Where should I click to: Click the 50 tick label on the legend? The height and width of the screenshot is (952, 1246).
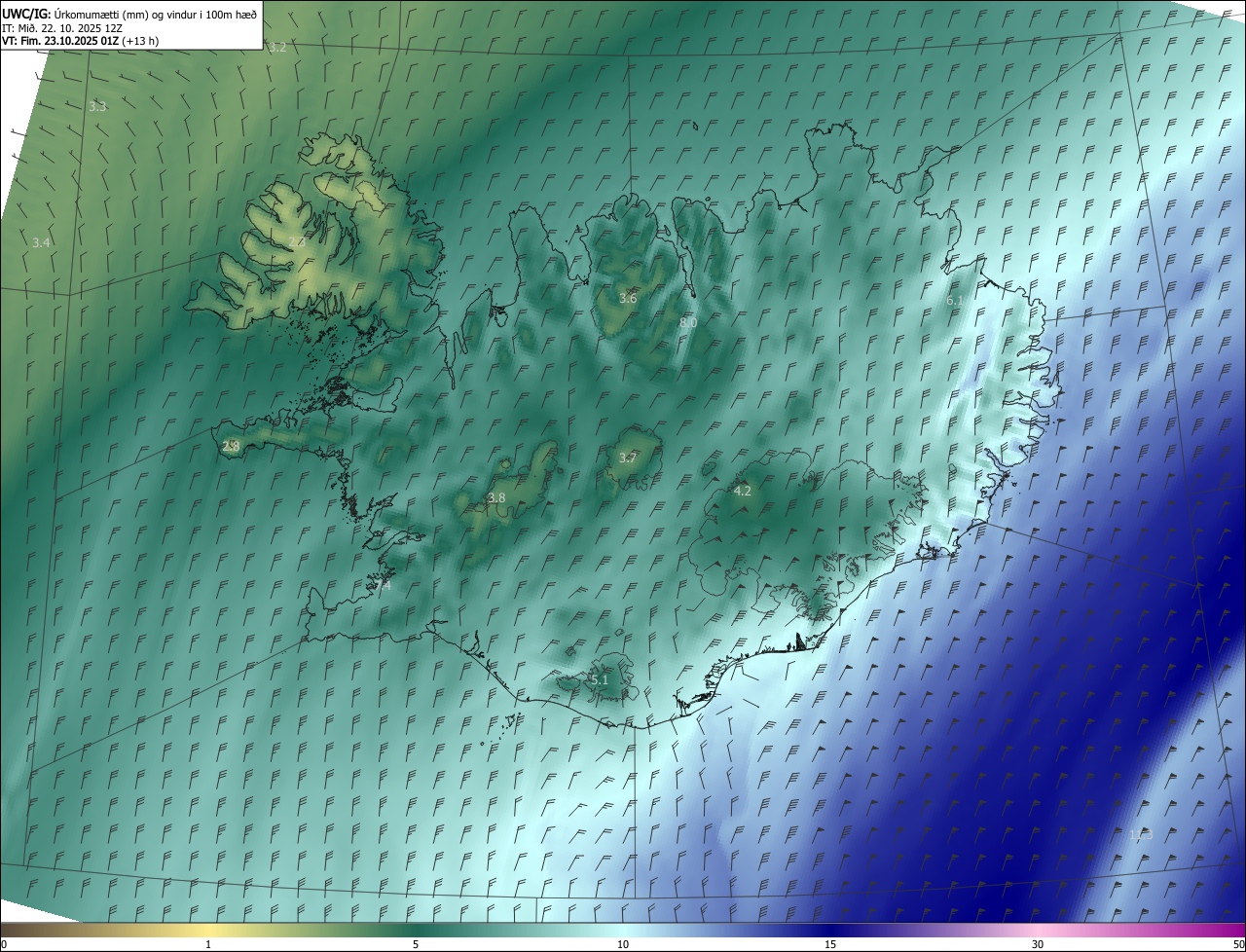[x=1238, y=944]
